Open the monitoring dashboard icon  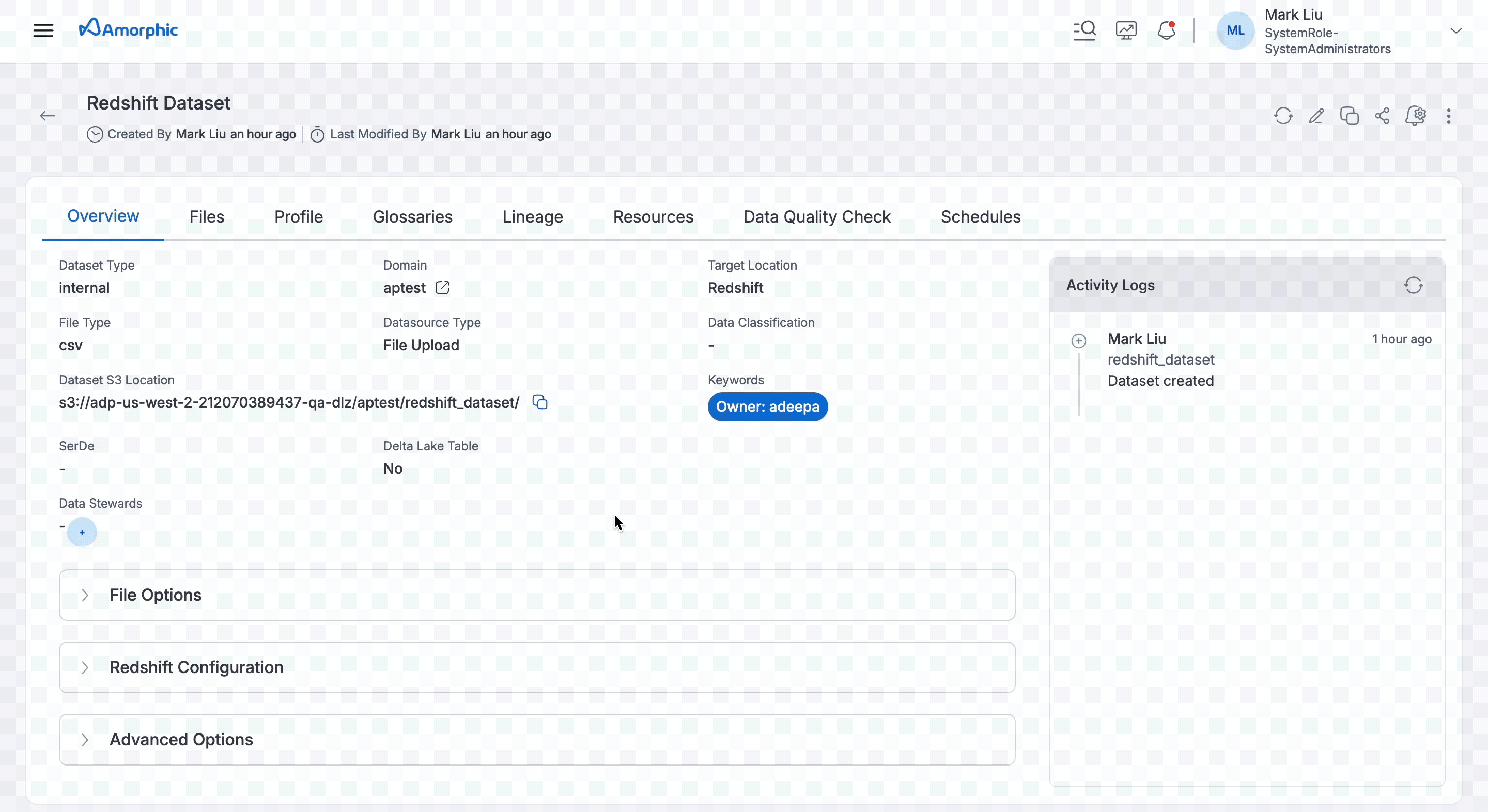click(1126, 30)
